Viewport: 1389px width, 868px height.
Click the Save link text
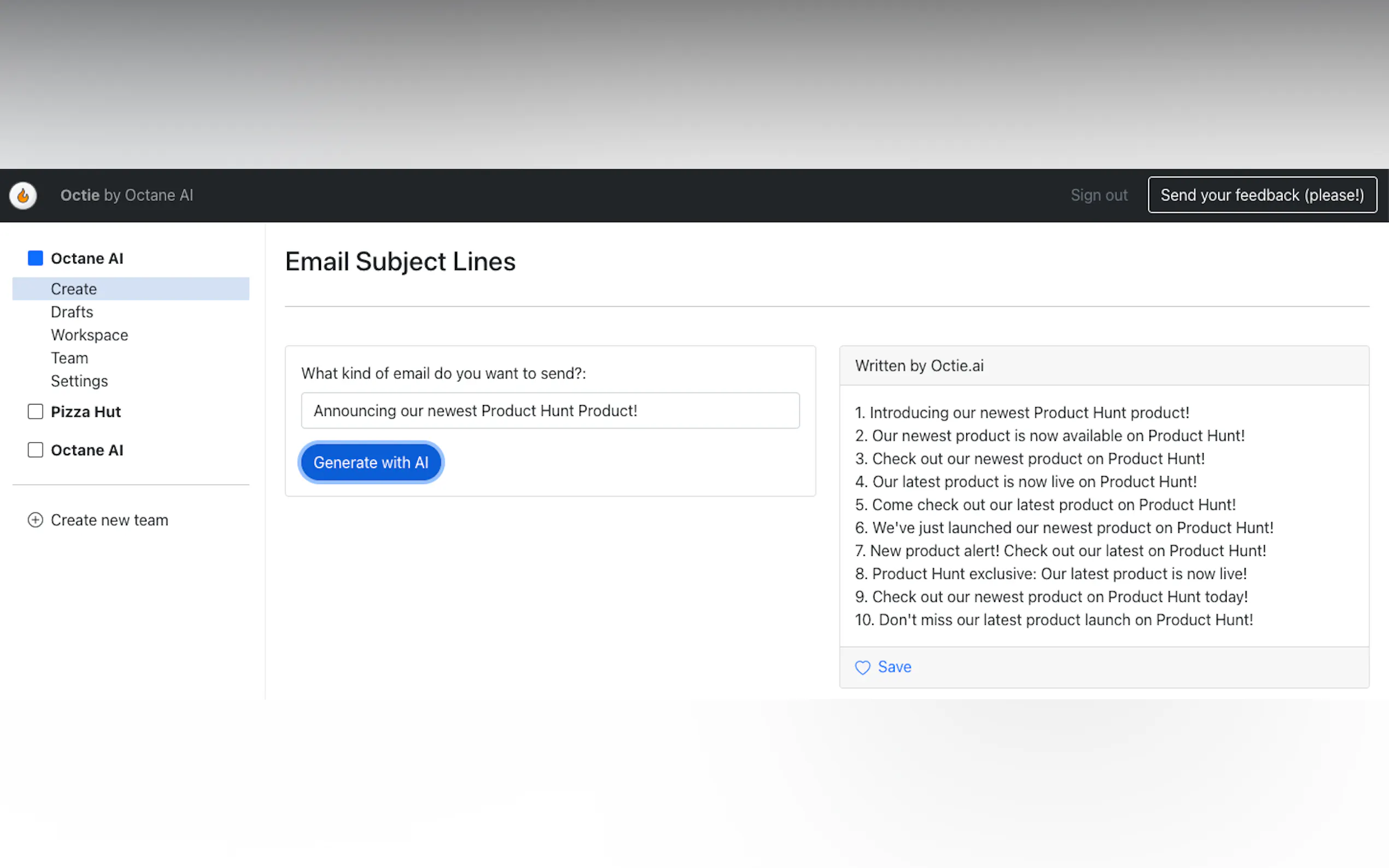click(895, 667)
